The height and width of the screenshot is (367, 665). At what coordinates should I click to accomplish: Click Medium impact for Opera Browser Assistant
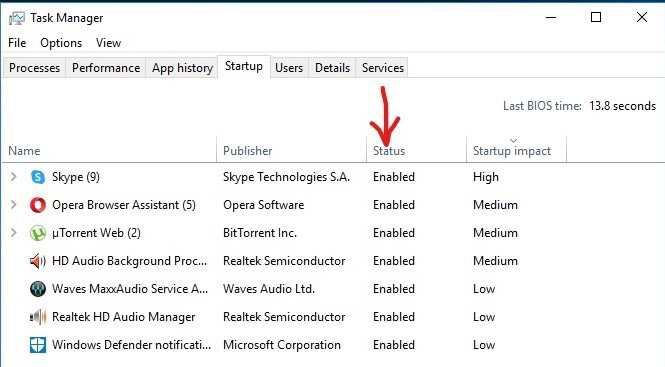[x=495, y=205]
